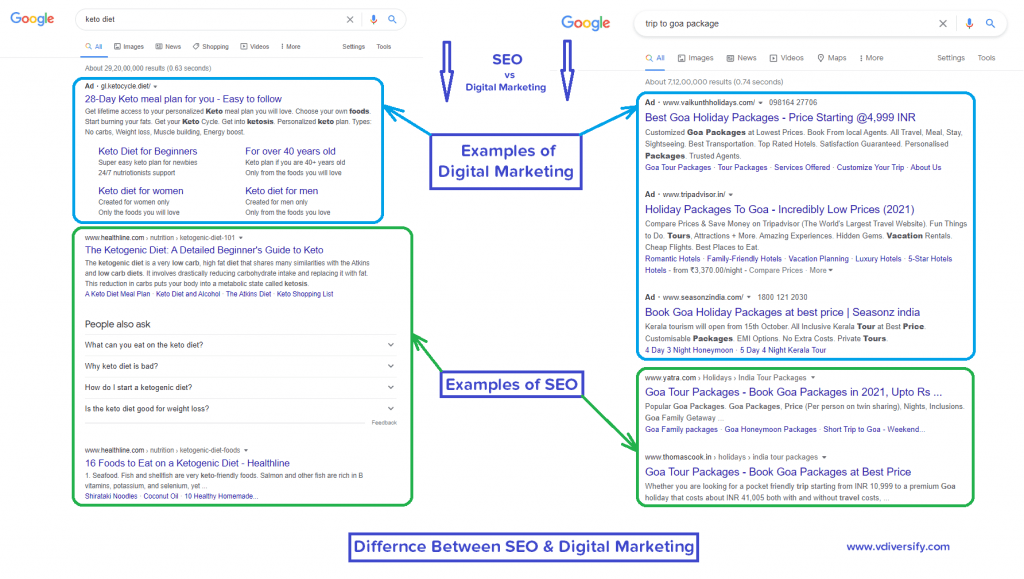Open More menu in Goa package results
This screenshot has width=1024, height=579.
871,58
